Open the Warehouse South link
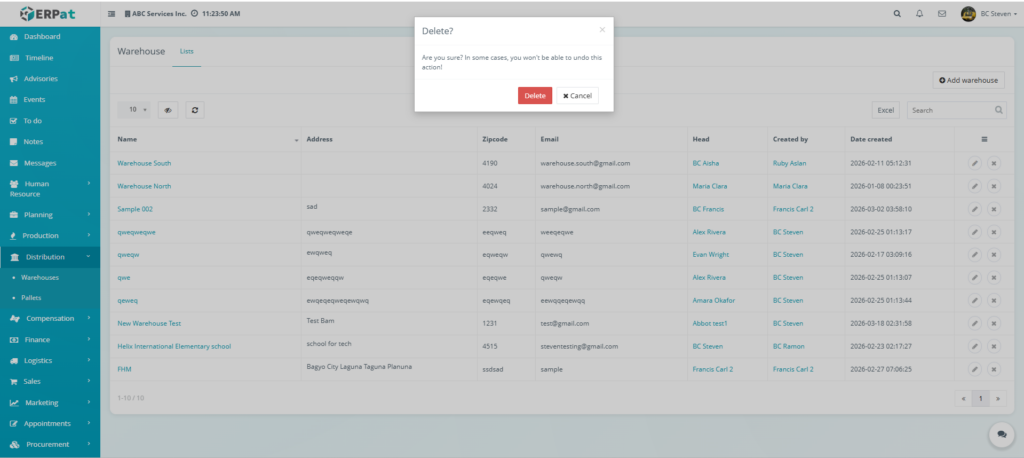The height and width of the screenshot is (458, 1024). coord(144,163)
